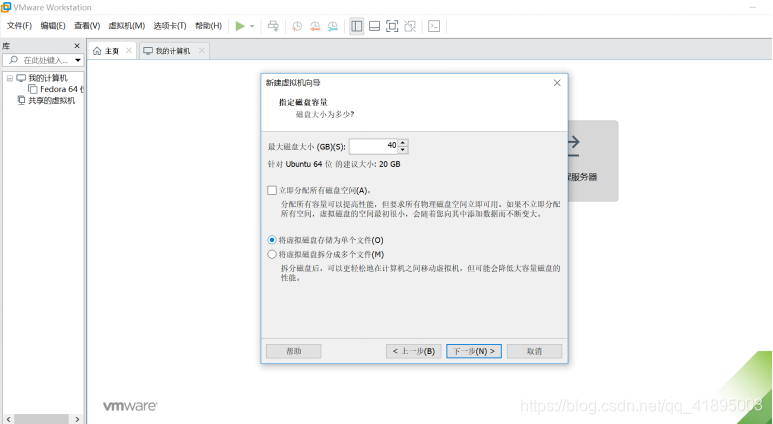Click the revert to snapshot icon
This screenshot has height=424, width=773.
315,26
